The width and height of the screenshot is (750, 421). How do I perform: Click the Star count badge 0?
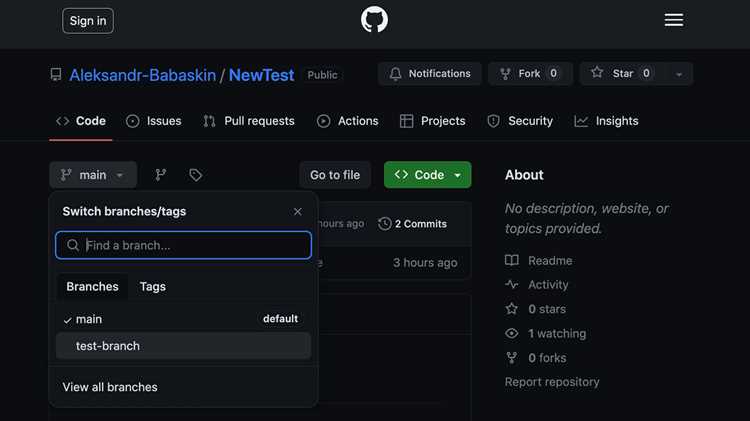pyautogui.click(x=646, y=74)
